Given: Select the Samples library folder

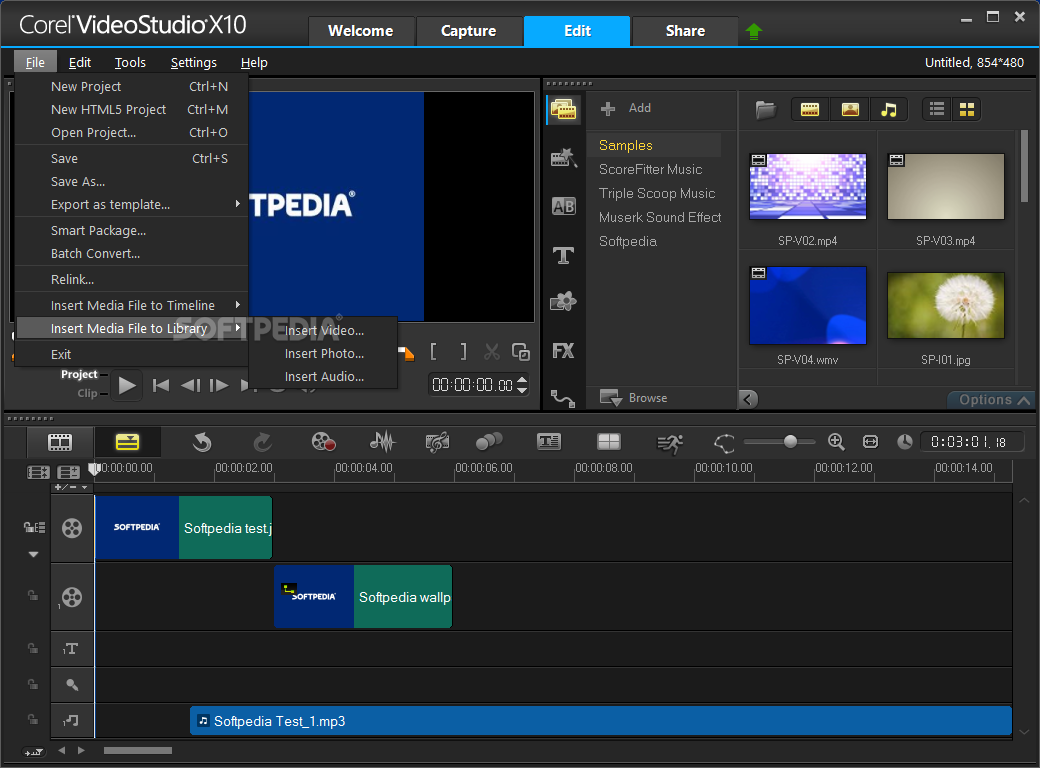Looking at the screenshot, I should (653, 145).
